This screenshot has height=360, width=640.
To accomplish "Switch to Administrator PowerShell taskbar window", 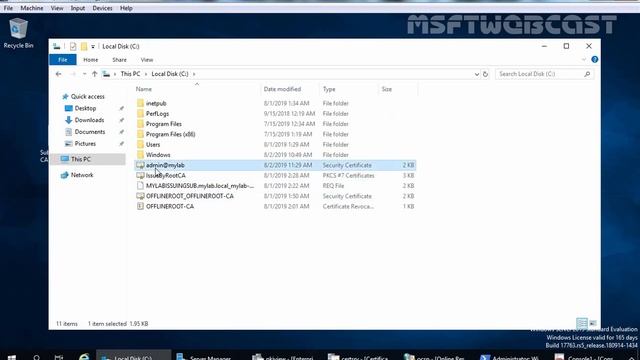I will pyautogui.click(x=511, y=357).
